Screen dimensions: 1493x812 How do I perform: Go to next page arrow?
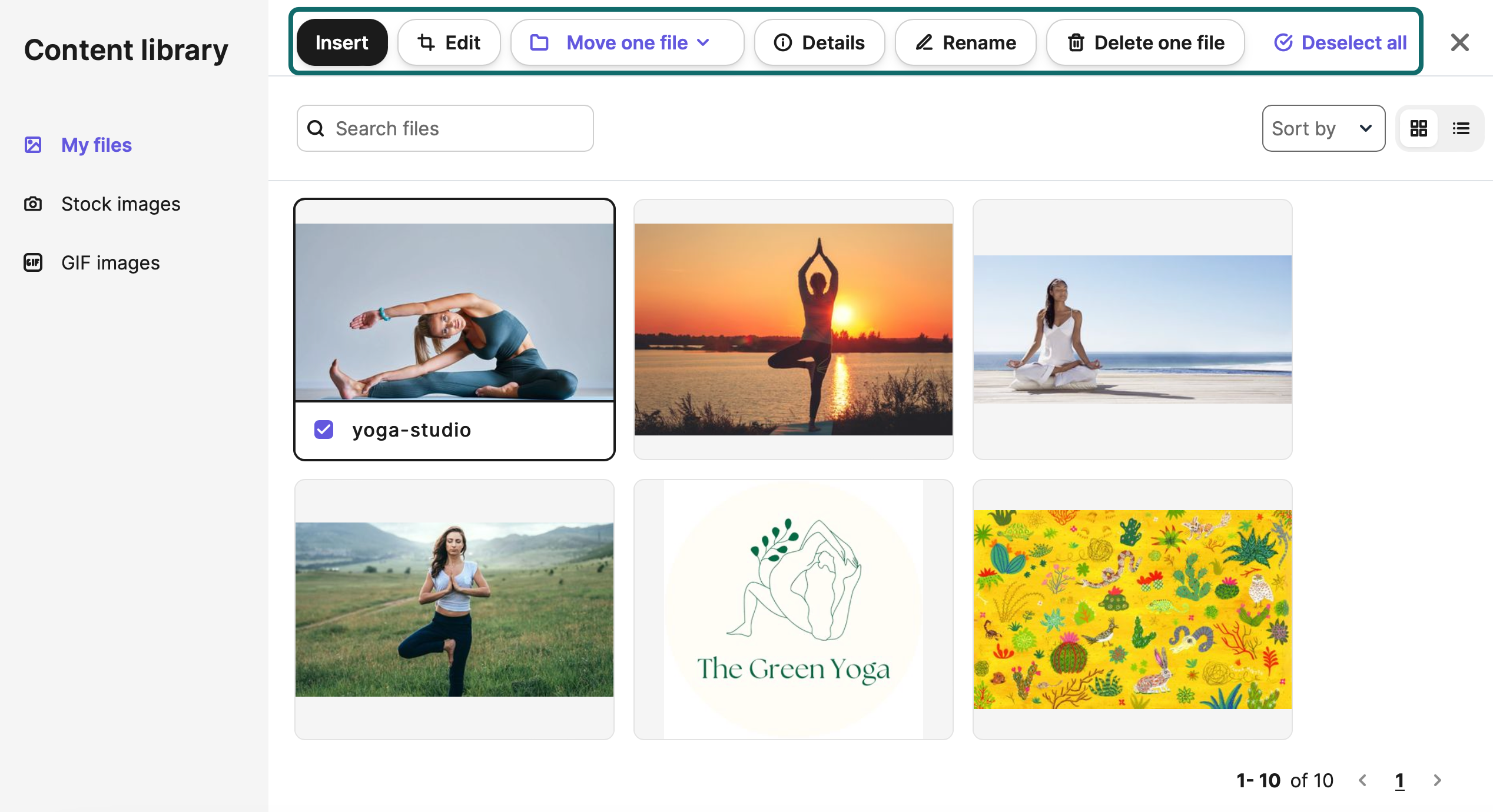tap(1437, 780)
